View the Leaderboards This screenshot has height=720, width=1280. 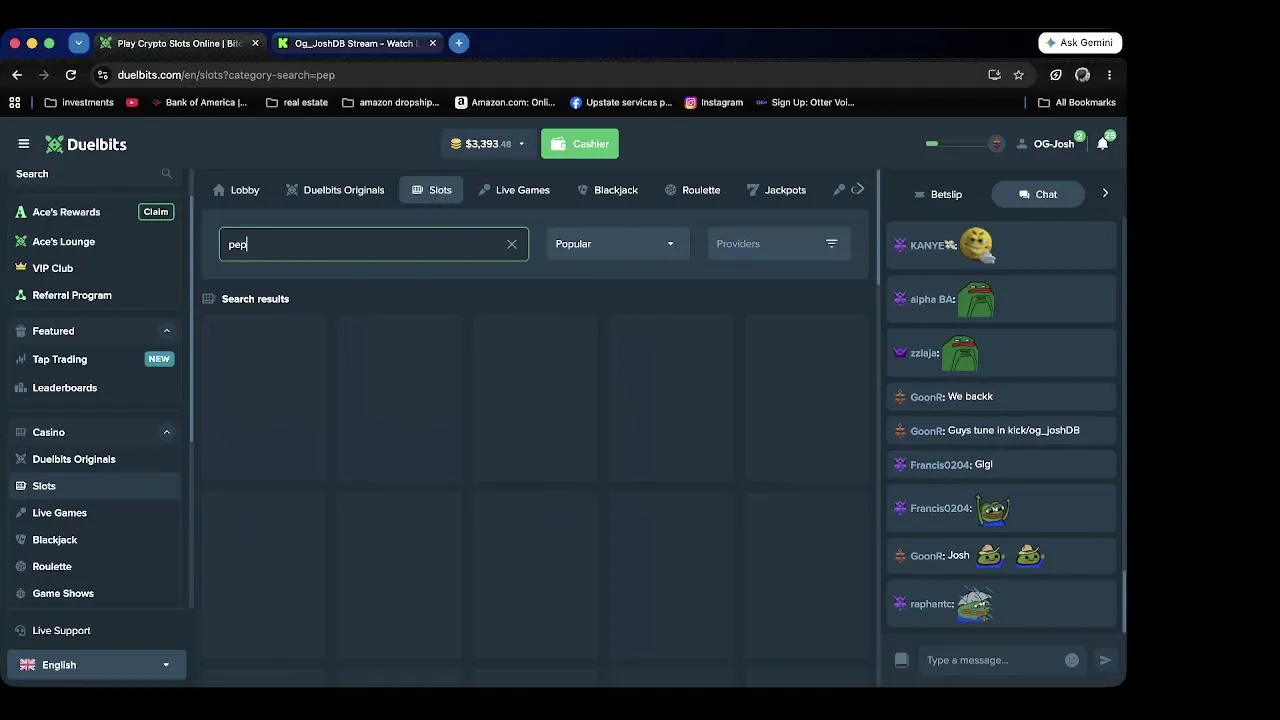pos(64,388)
